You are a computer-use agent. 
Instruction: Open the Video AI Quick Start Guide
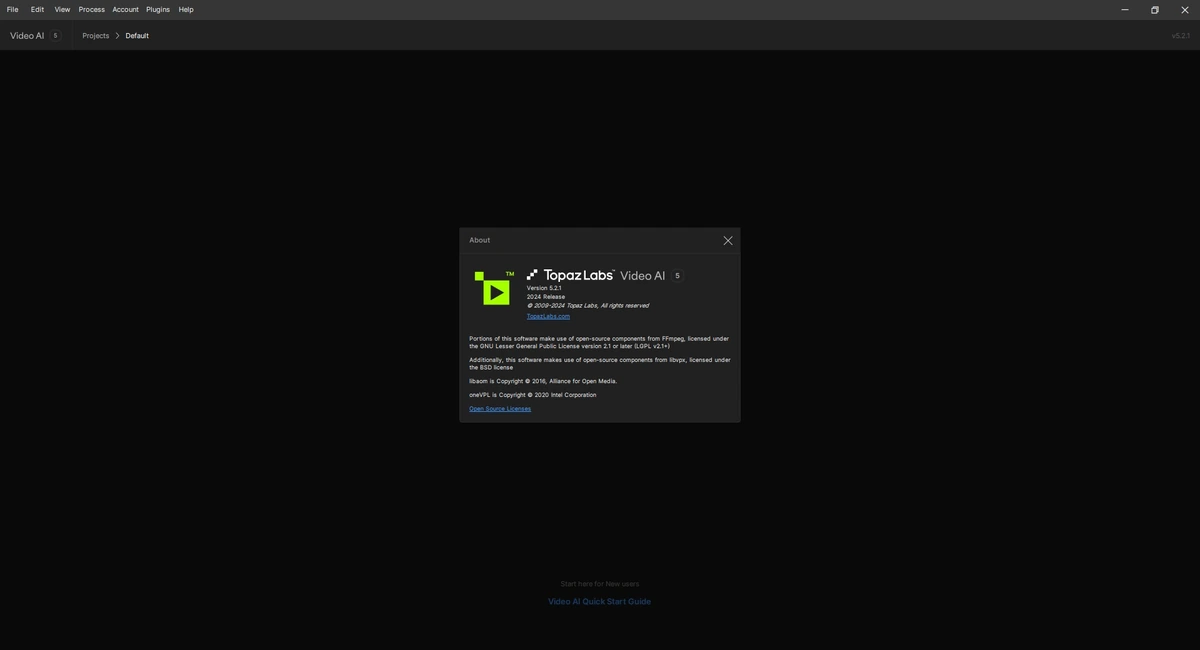pos(599,602)
